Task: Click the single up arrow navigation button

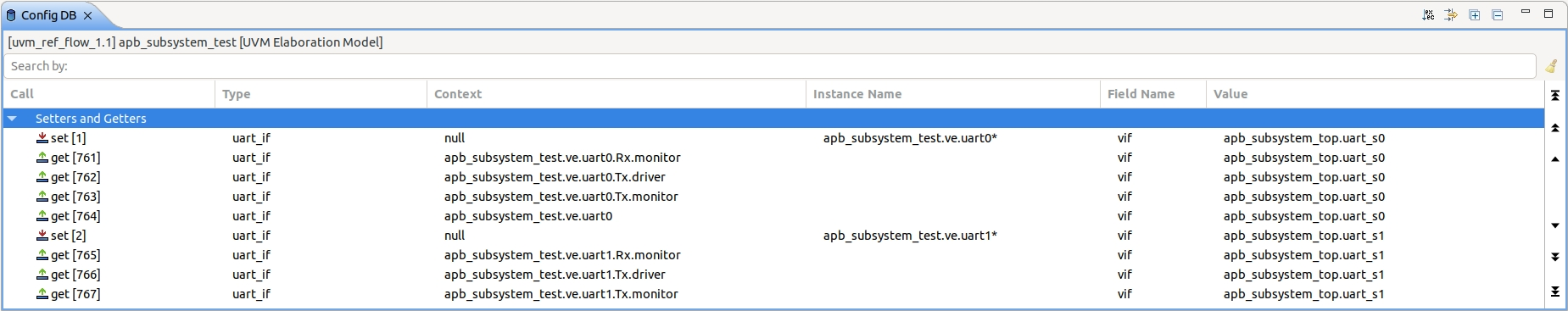Action: (x=1555, y=159)
